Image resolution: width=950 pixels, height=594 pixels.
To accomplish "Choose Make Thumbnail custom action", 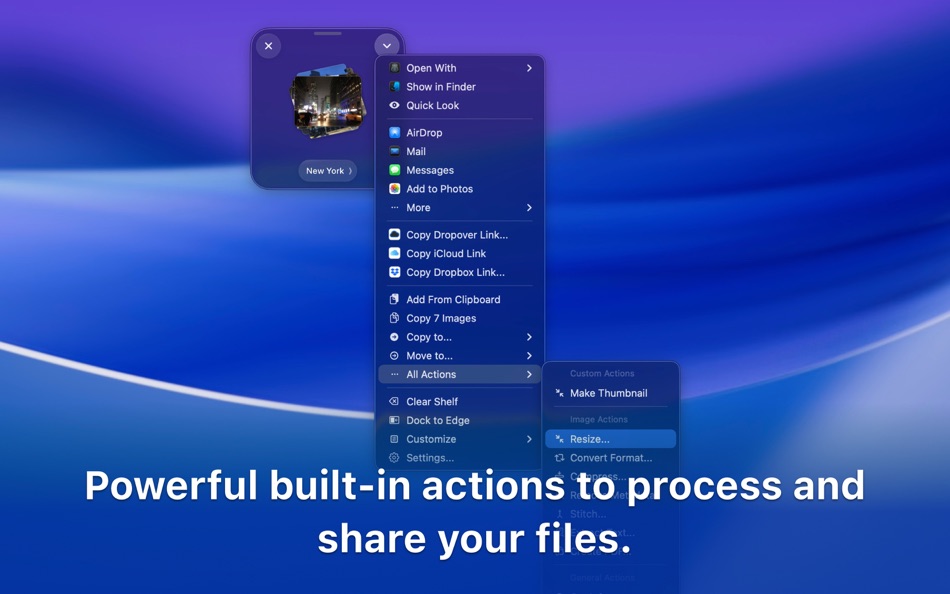I will pos(610,393).
